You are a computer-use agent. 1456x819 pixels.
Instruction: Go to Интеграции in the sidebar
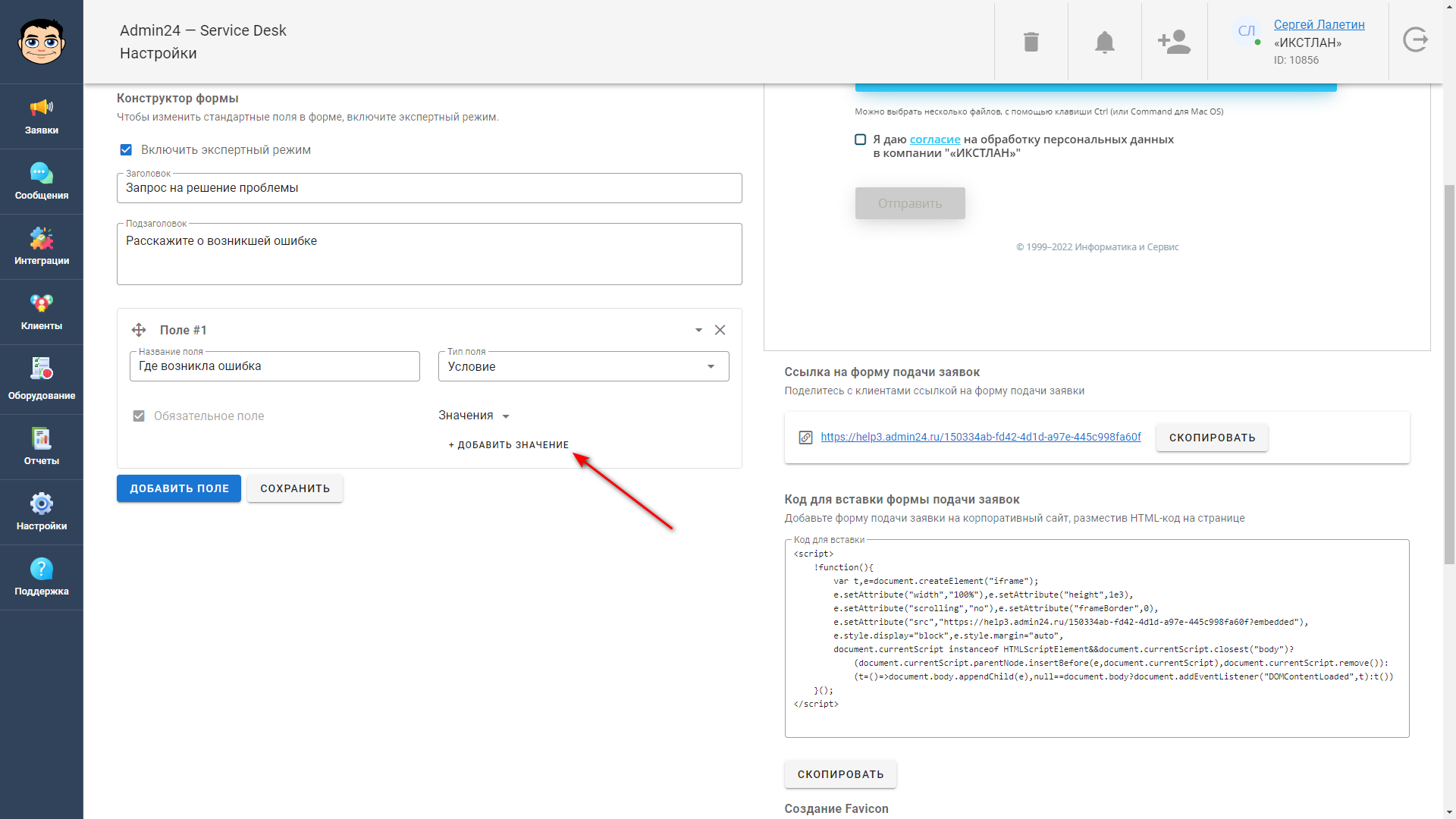coord(42,247)
